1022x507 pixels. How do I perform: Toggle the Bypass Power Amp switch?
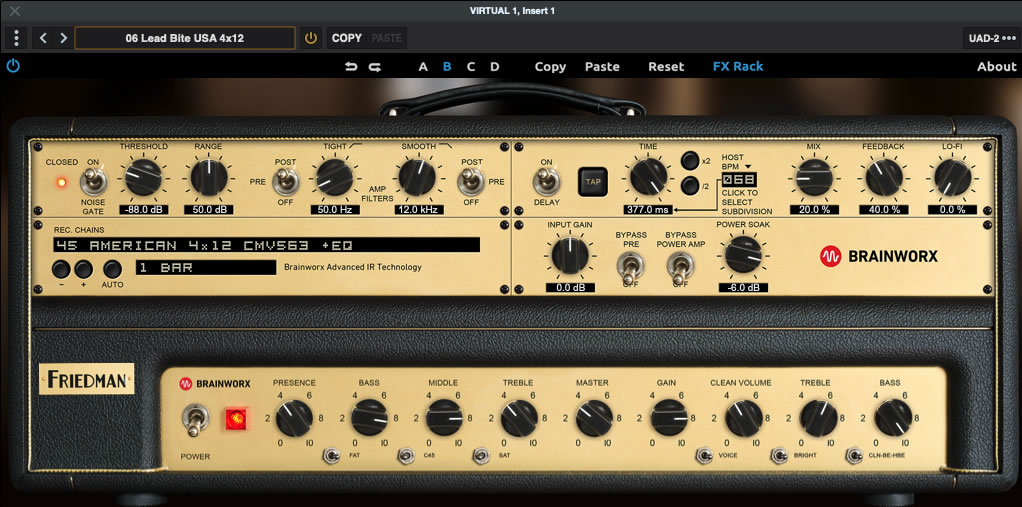[x=680, y=267]
